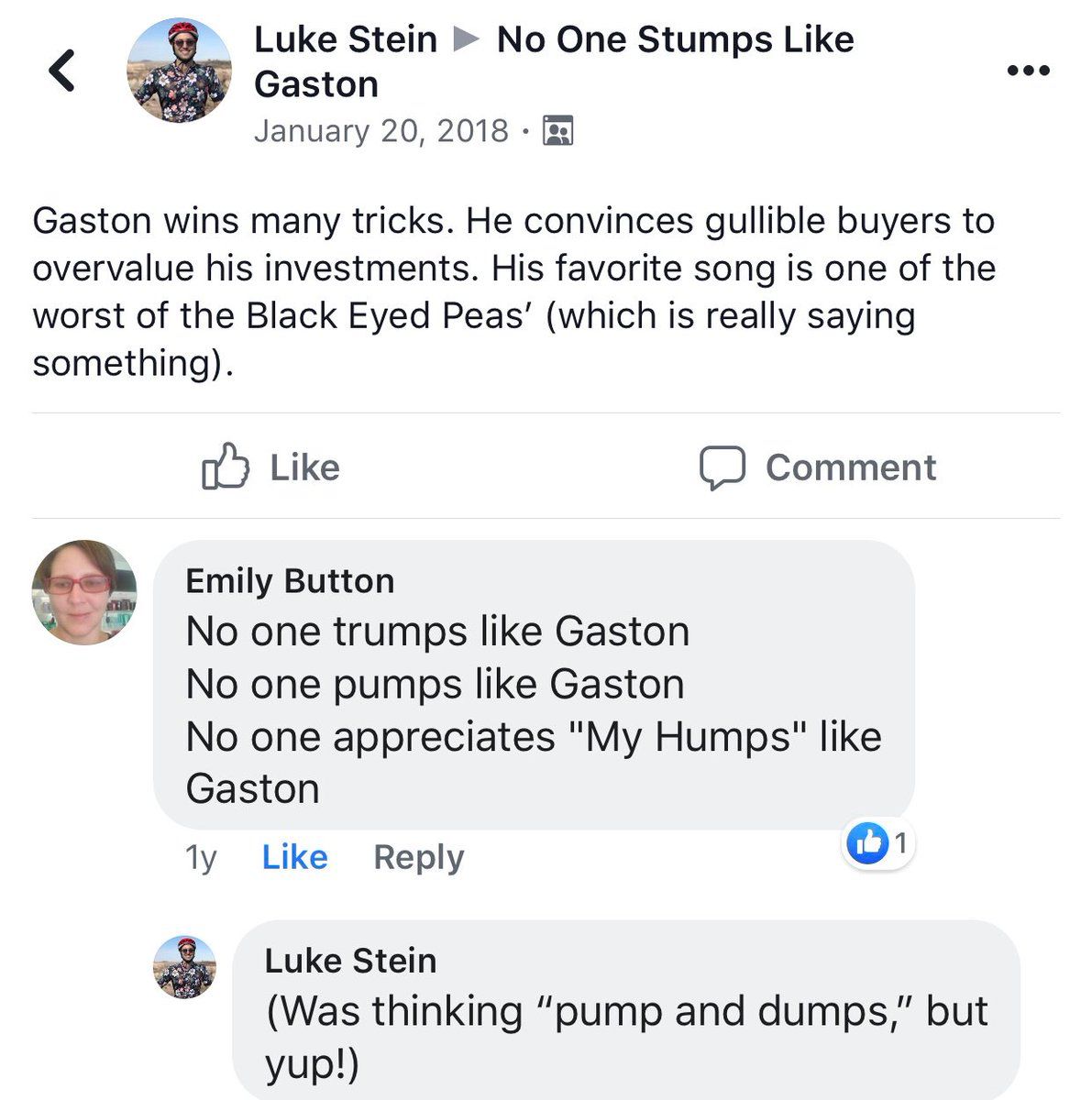Reply to Emily Button's comment
Screen dimensions: 1092x1100
419,857
